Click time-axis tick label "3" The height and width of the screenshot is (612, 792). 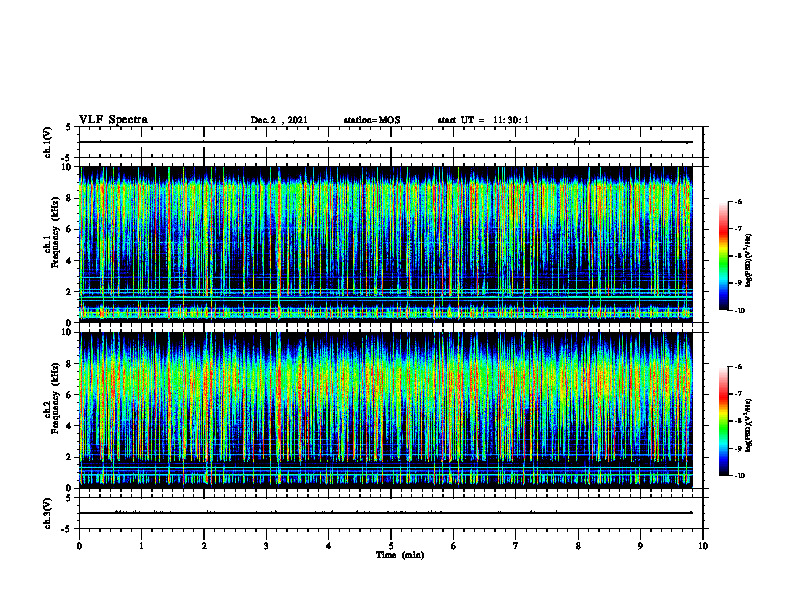coord(266,546)
